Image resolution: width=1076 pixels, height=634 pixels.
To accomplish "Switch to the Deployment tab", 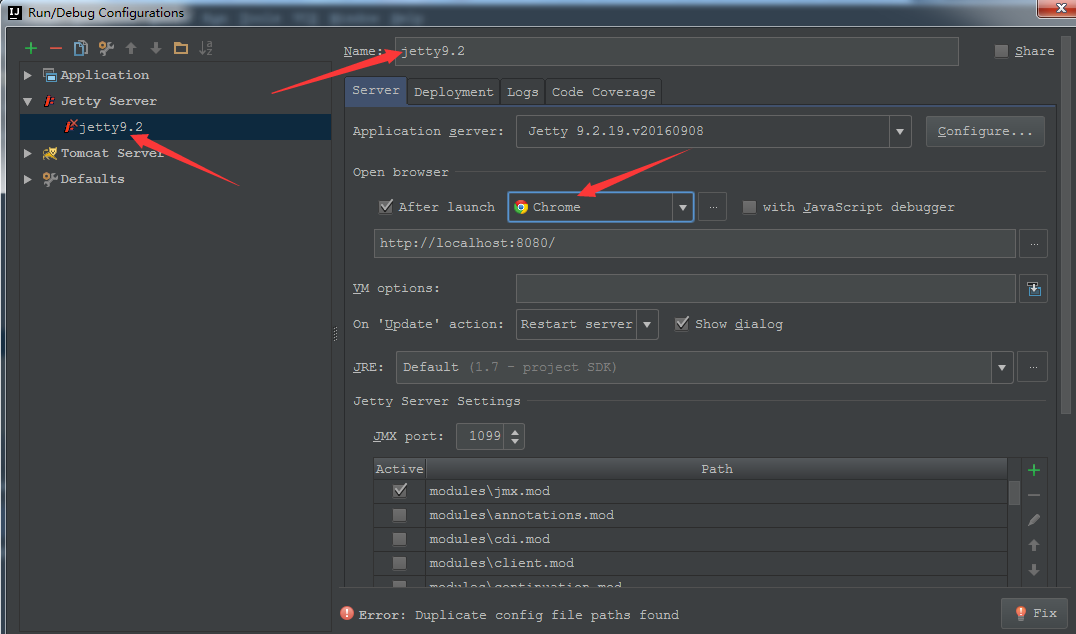I will point(454,92).
